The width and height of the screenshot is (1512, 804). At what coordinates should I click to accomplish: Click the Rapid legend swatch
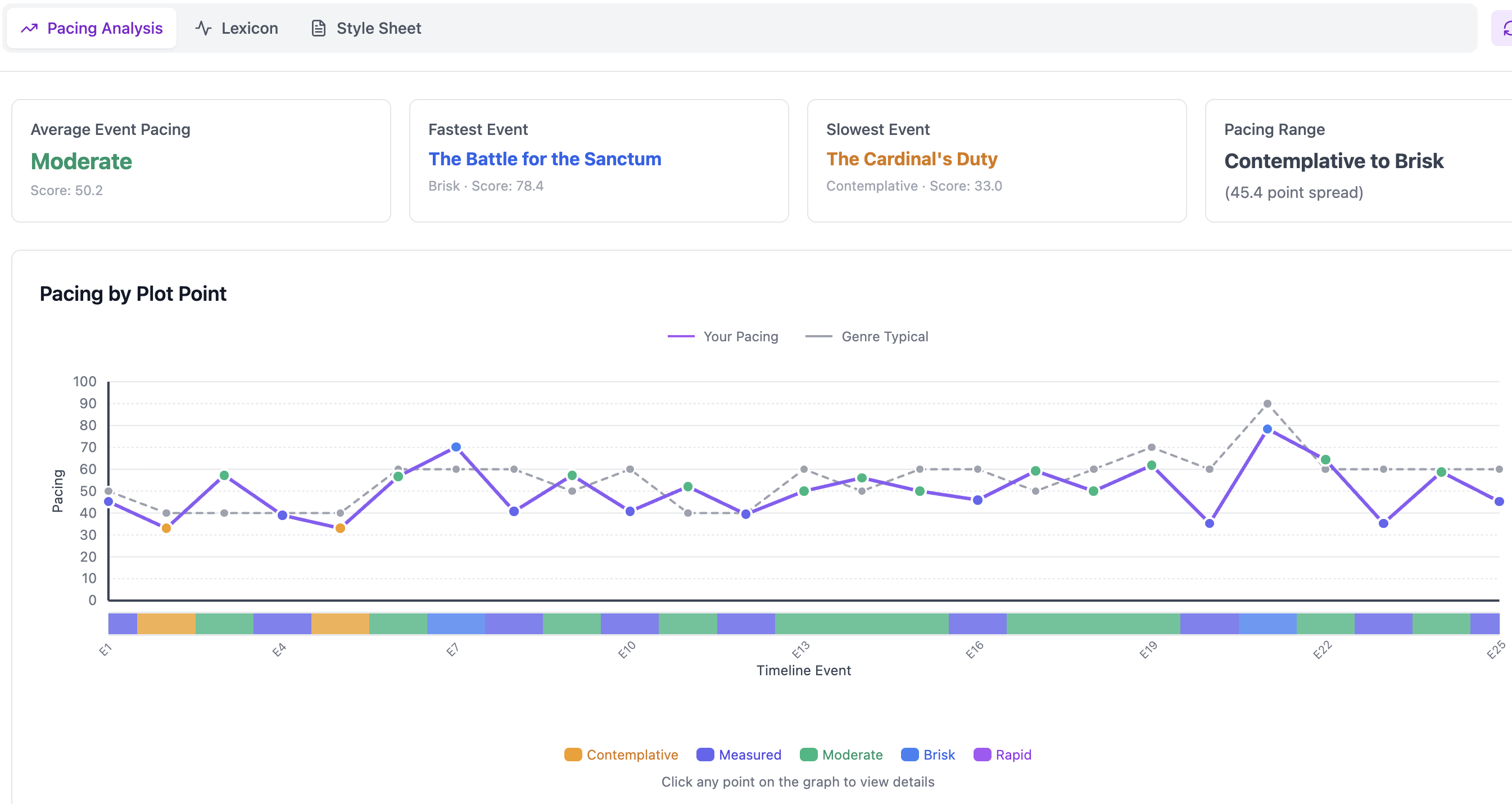pos(981,755)
